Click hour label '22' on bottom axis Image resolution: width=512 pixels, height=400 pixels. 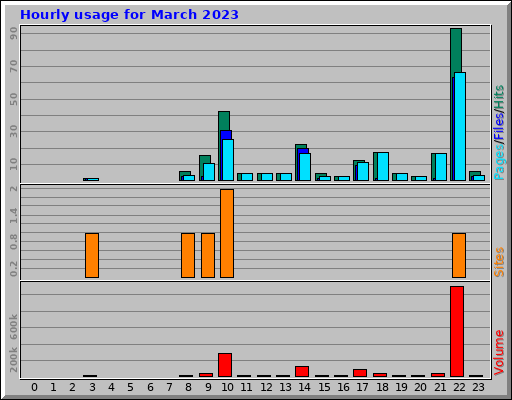(x=459, y=387)
